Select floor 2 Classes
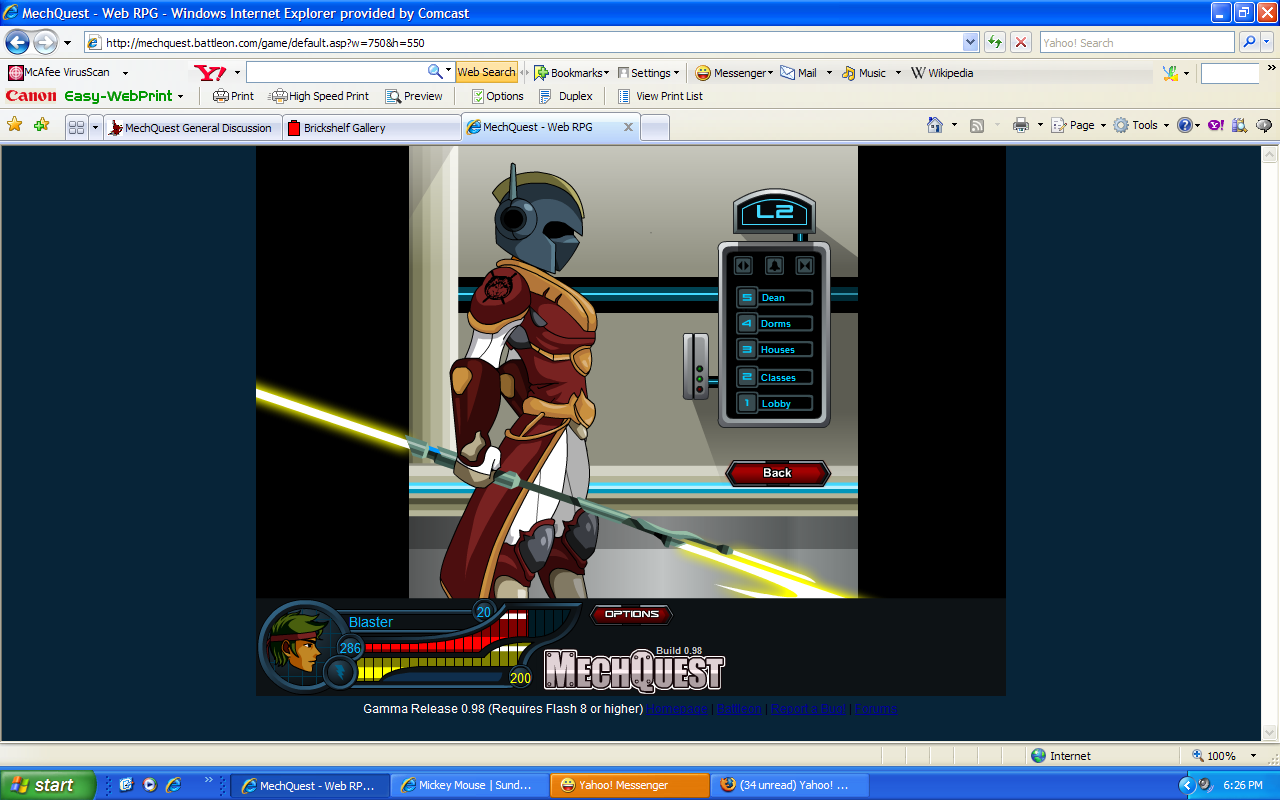Screen dimensions: 1280x800 (x=775, y=377)
